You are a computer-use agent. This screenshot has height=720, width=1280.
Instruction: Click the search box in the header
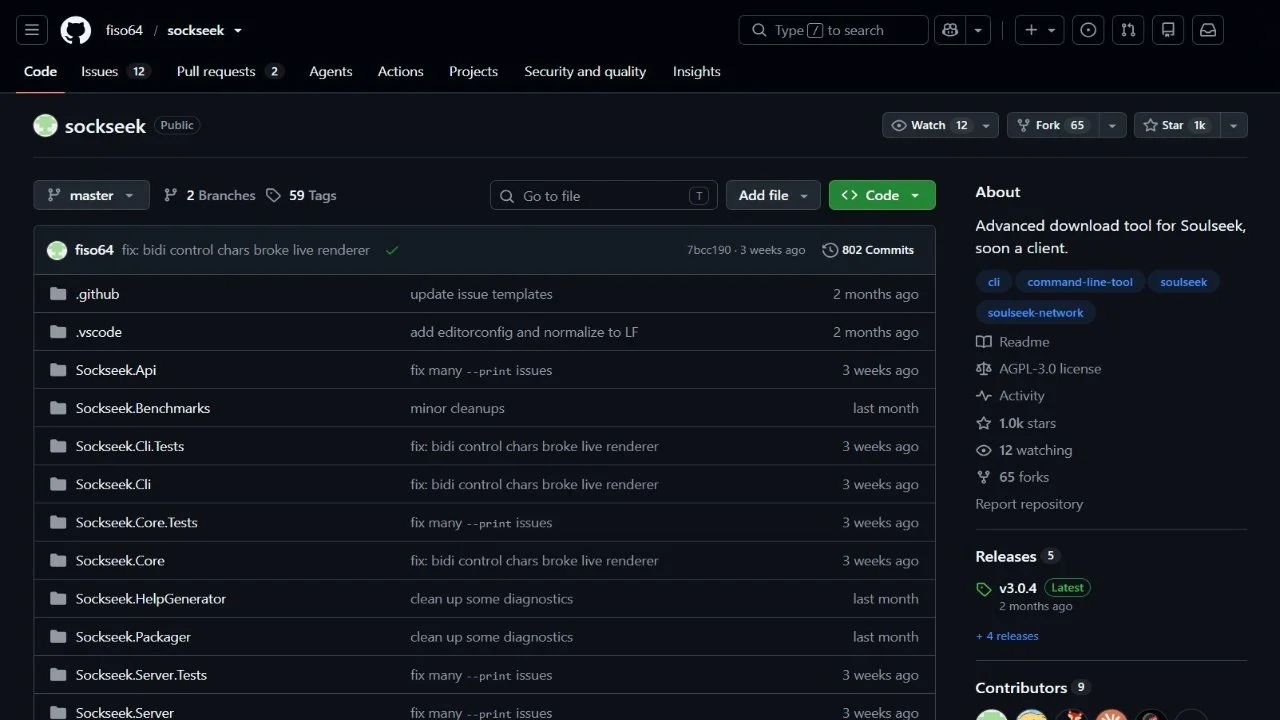point(833,30)
